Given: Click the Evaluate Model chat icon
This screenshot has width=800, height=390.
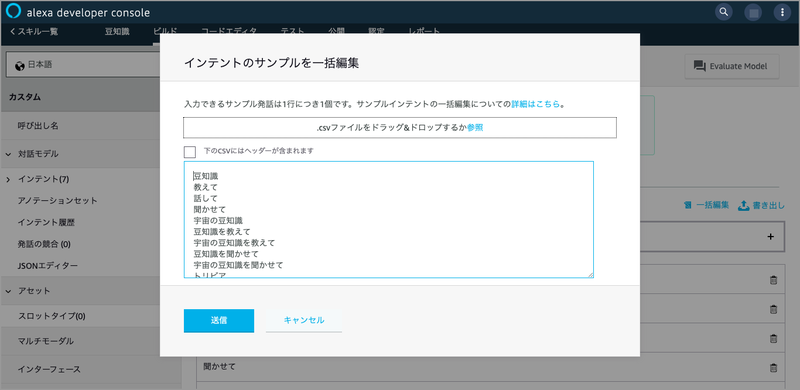Looking at the screenshot, I should (699, 66).
